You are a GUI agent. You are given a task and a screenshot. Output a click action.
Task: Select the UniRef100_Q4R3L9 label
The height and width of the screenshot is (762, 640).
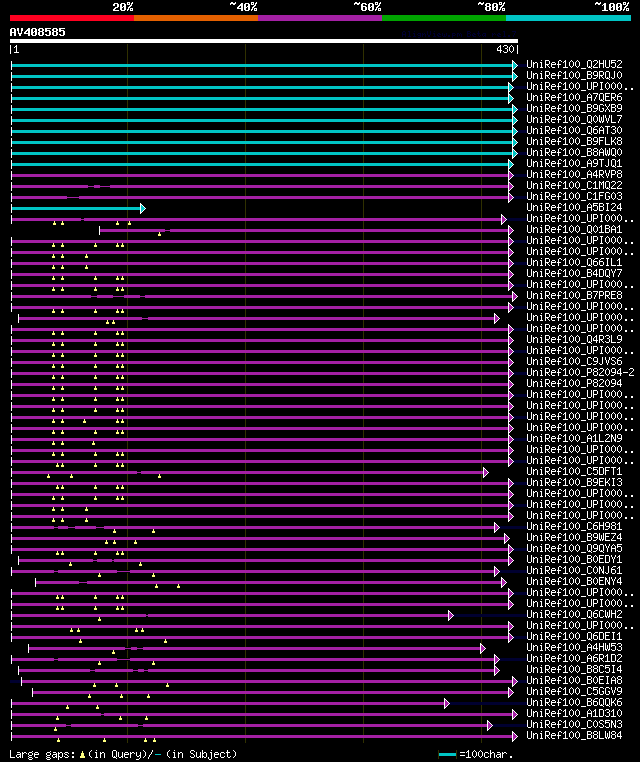coord(574,340)
